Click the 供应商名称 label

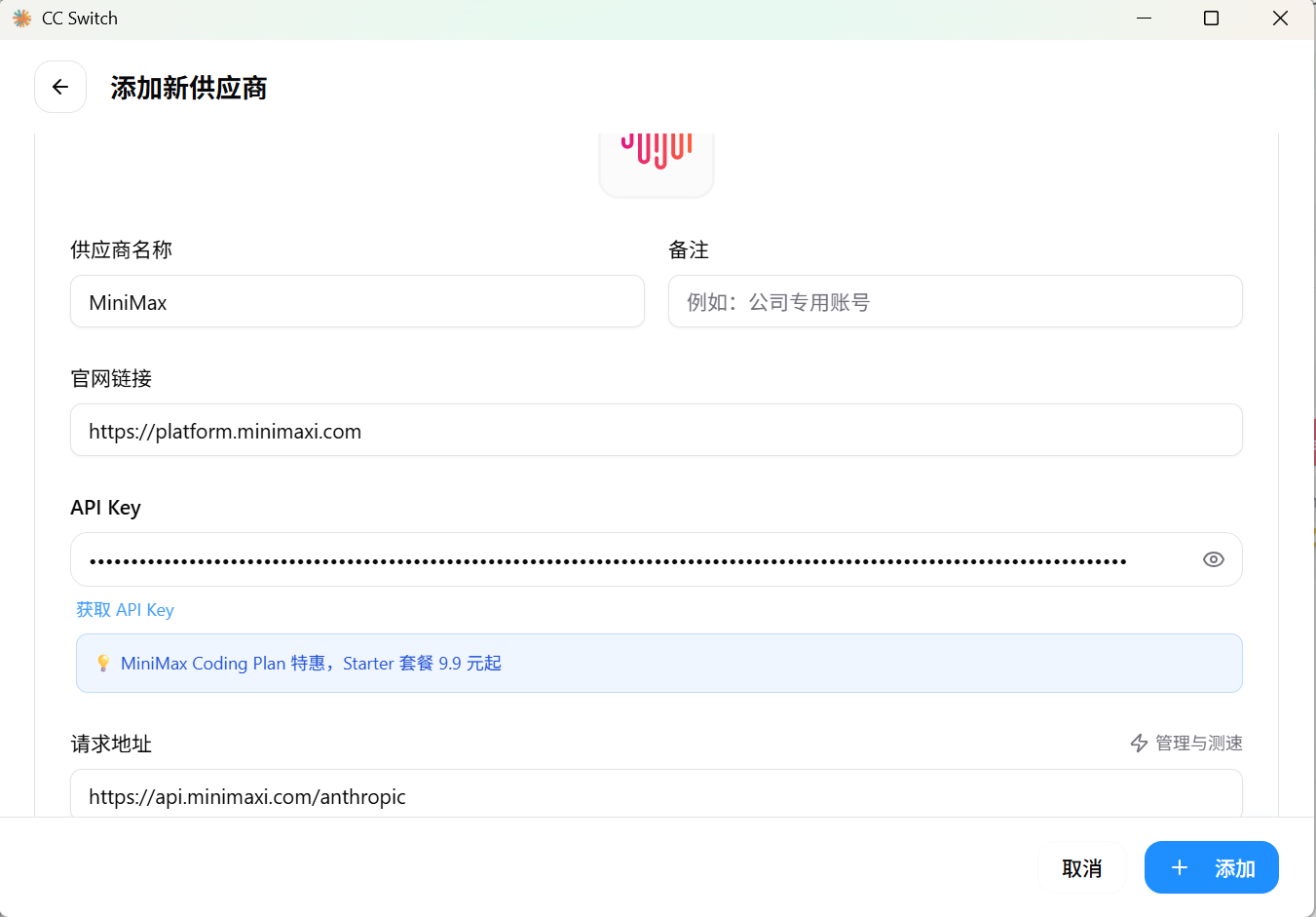[x=121, y=250]
